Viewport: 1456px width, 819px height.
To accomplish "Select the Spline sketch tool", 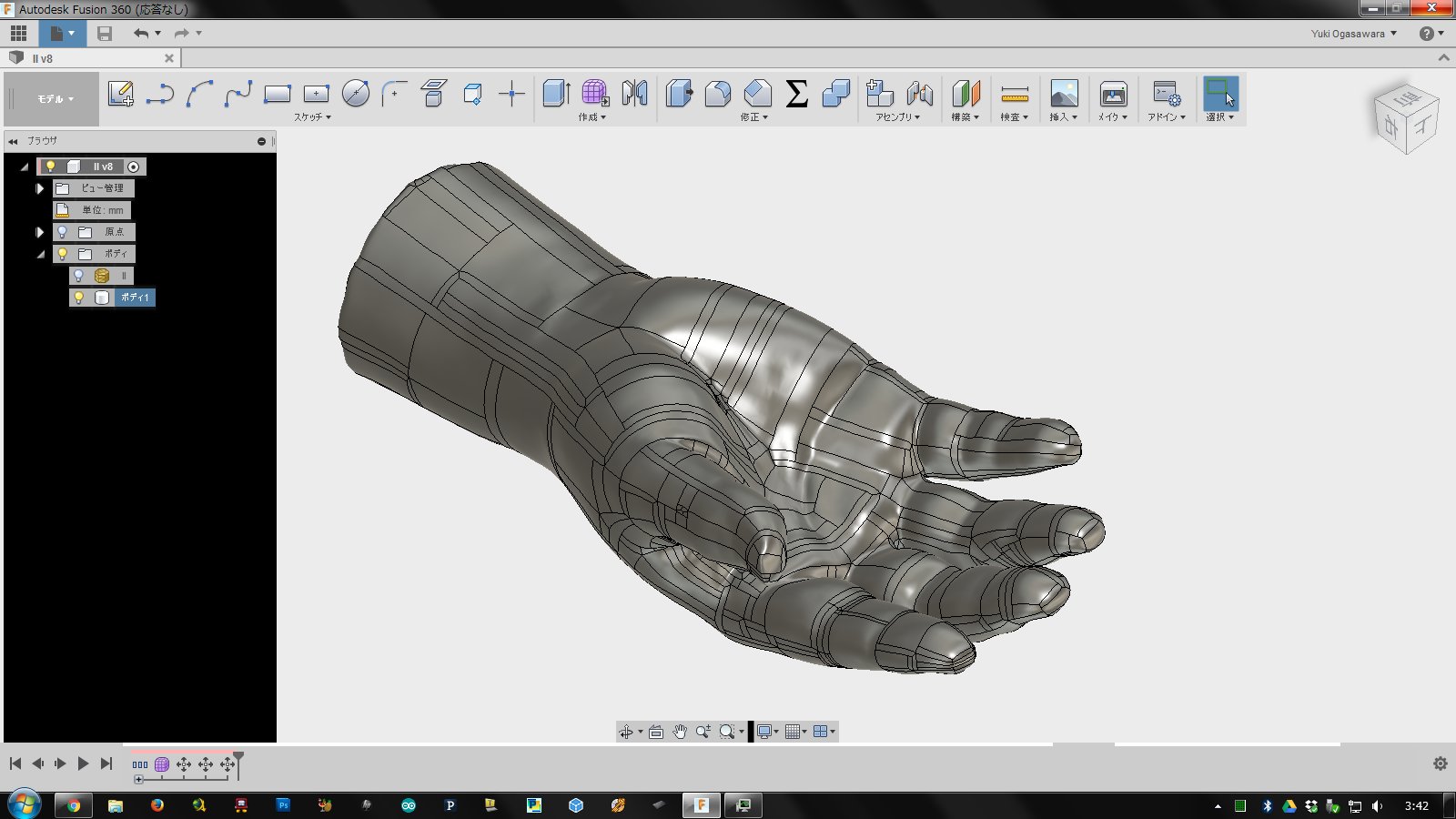I will point(238,93).
